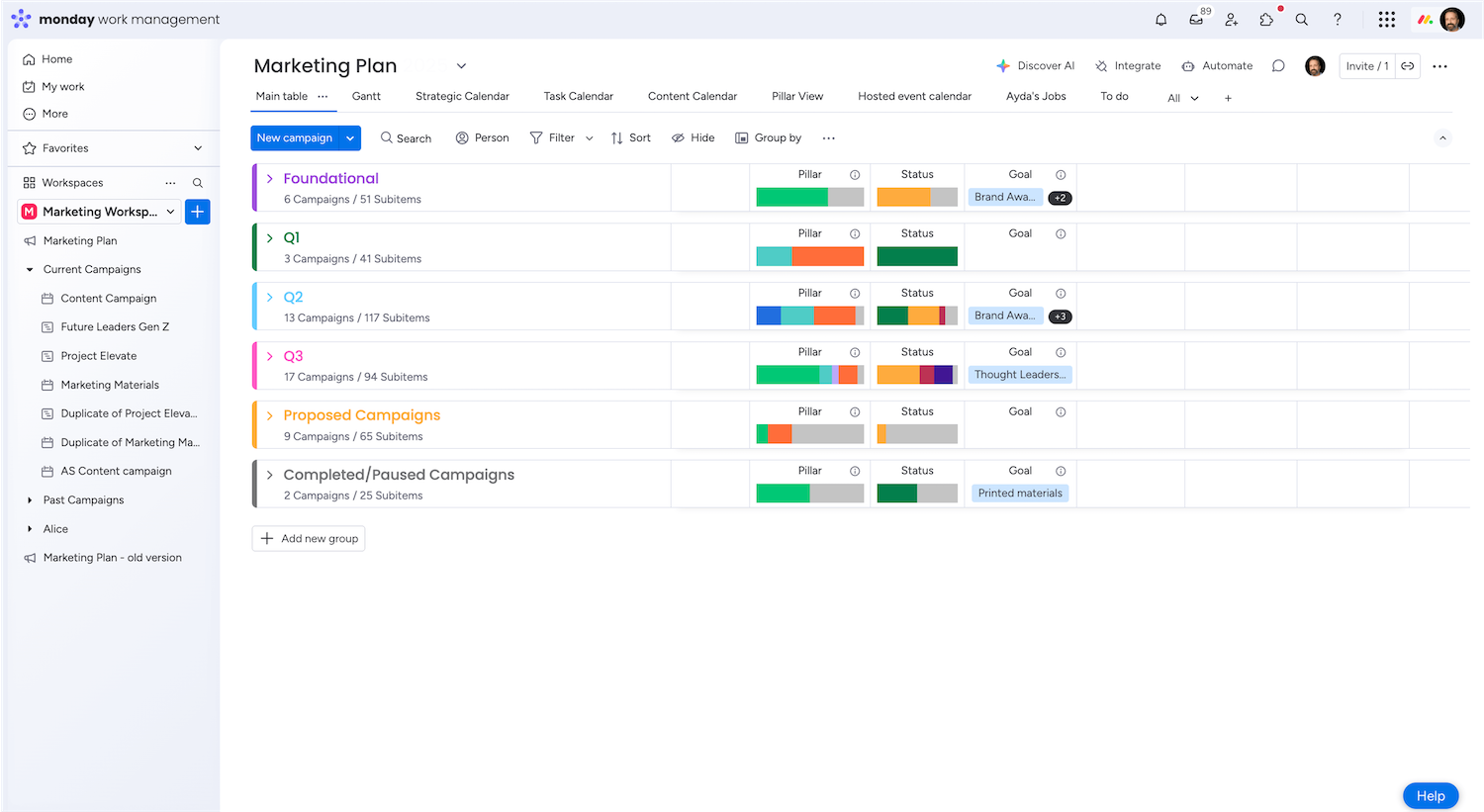Switch to the Gantt tab
Image resolution: width=1484 pixels, height=812 pixels.
click(366, 97)
